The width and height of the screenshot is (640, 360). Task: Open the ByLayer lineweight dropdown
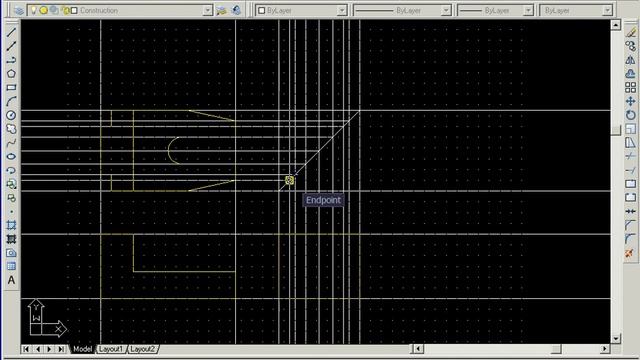tap(528, 10)
